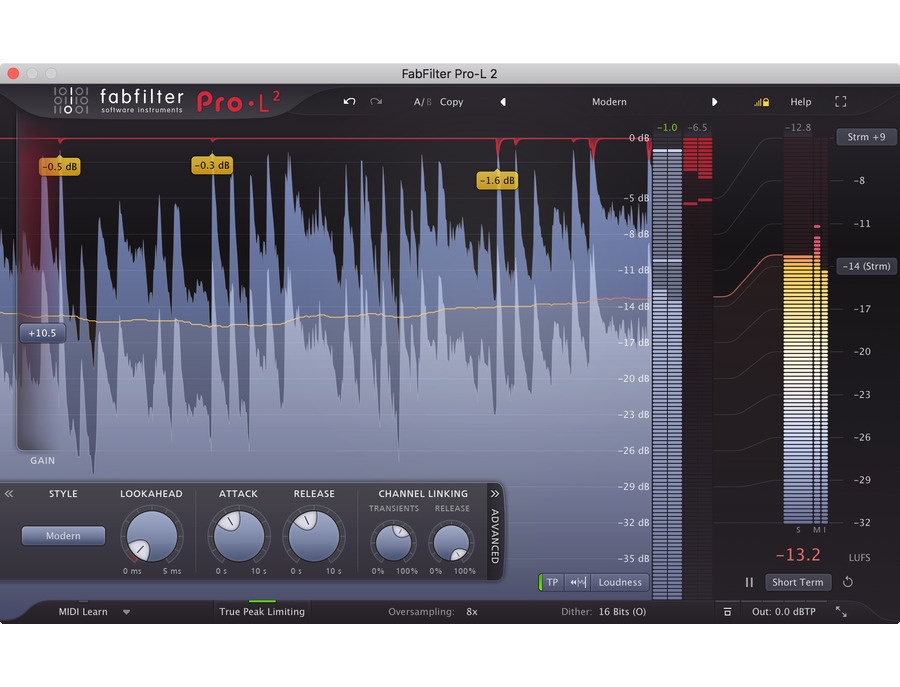Click the yellow MIDI learn lock icon

tap(762, 102)
